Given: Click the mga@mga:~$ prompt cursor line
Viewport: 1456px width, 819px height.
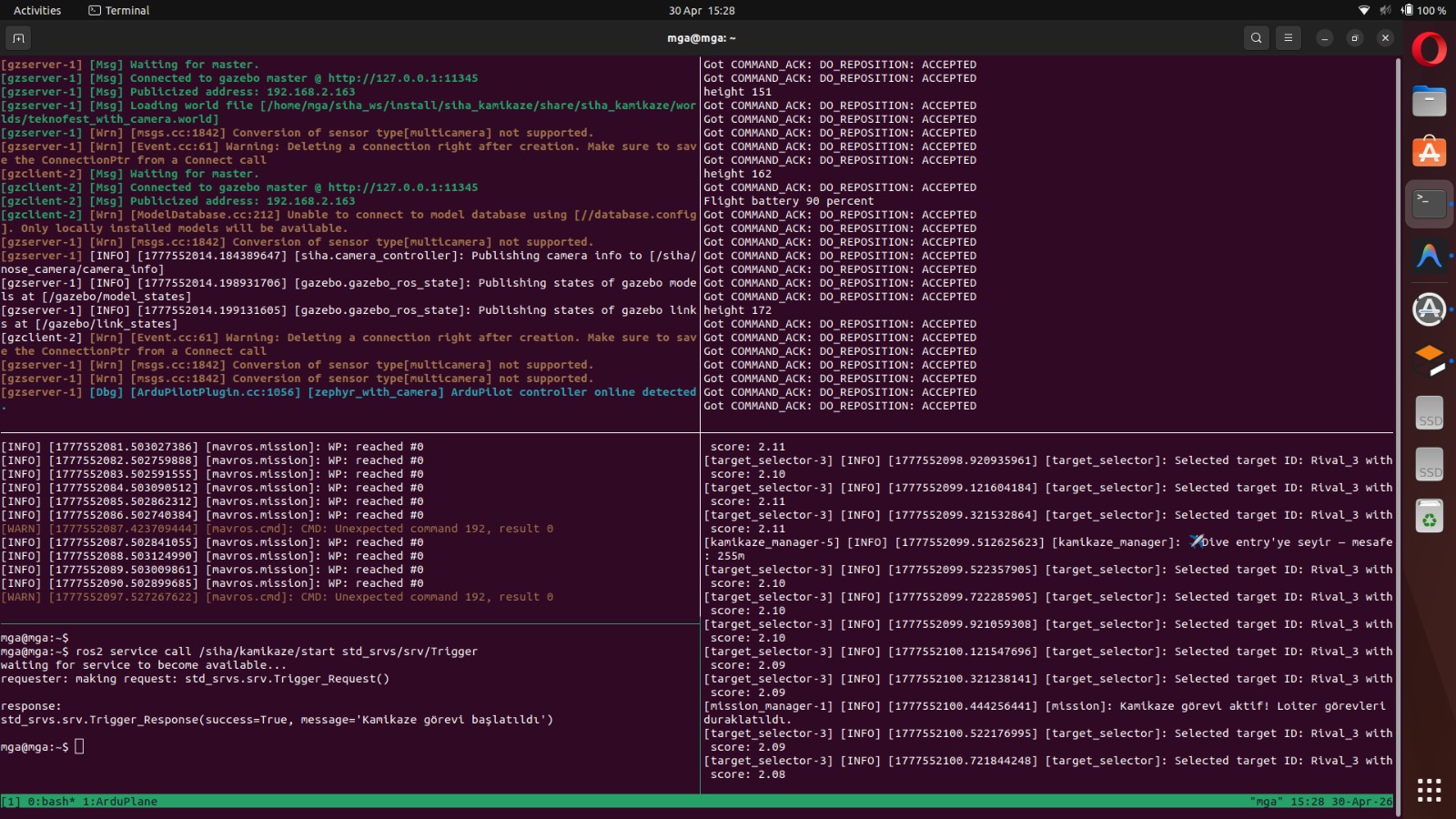Looking at the screenshot, I should tap(42, 747).
